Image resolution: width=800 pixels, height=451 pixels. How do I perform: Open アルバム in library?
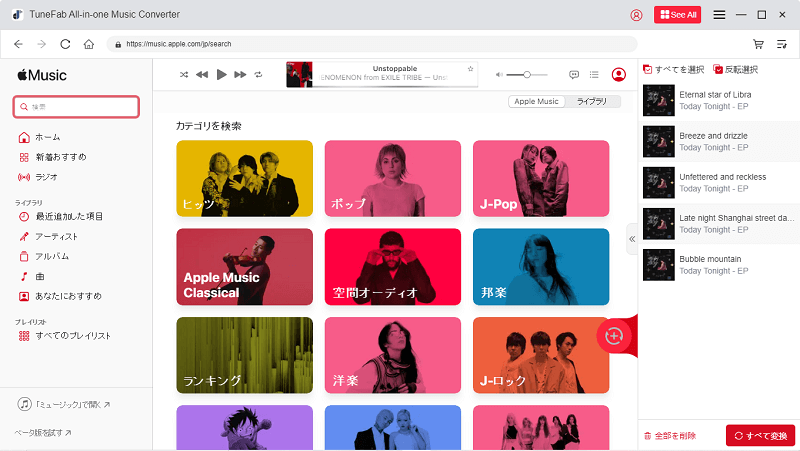click(x=43, y=257)
